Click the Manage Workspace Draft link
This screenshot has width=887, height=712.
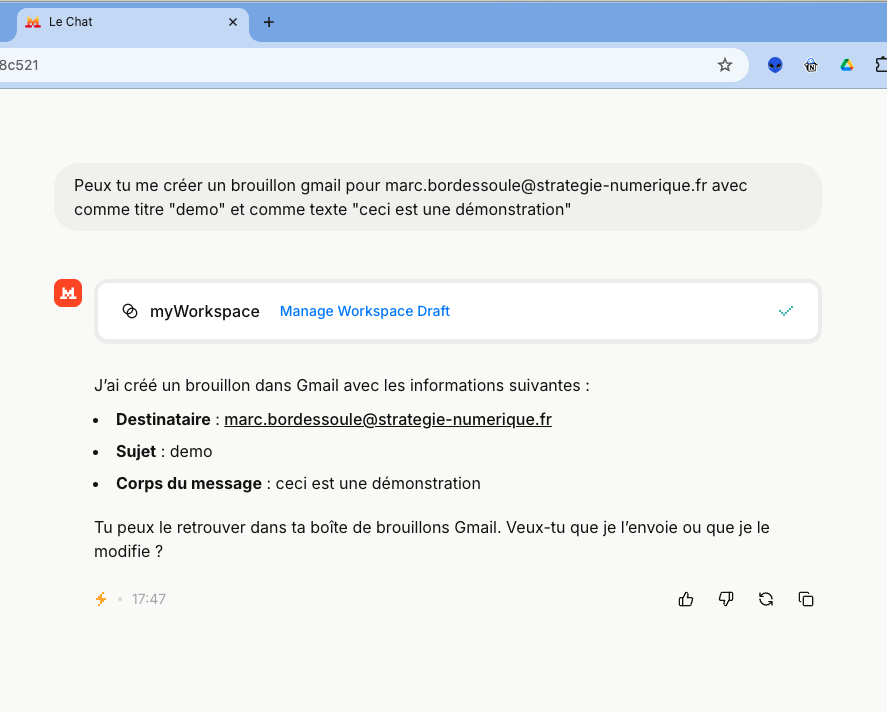point(365,311)
